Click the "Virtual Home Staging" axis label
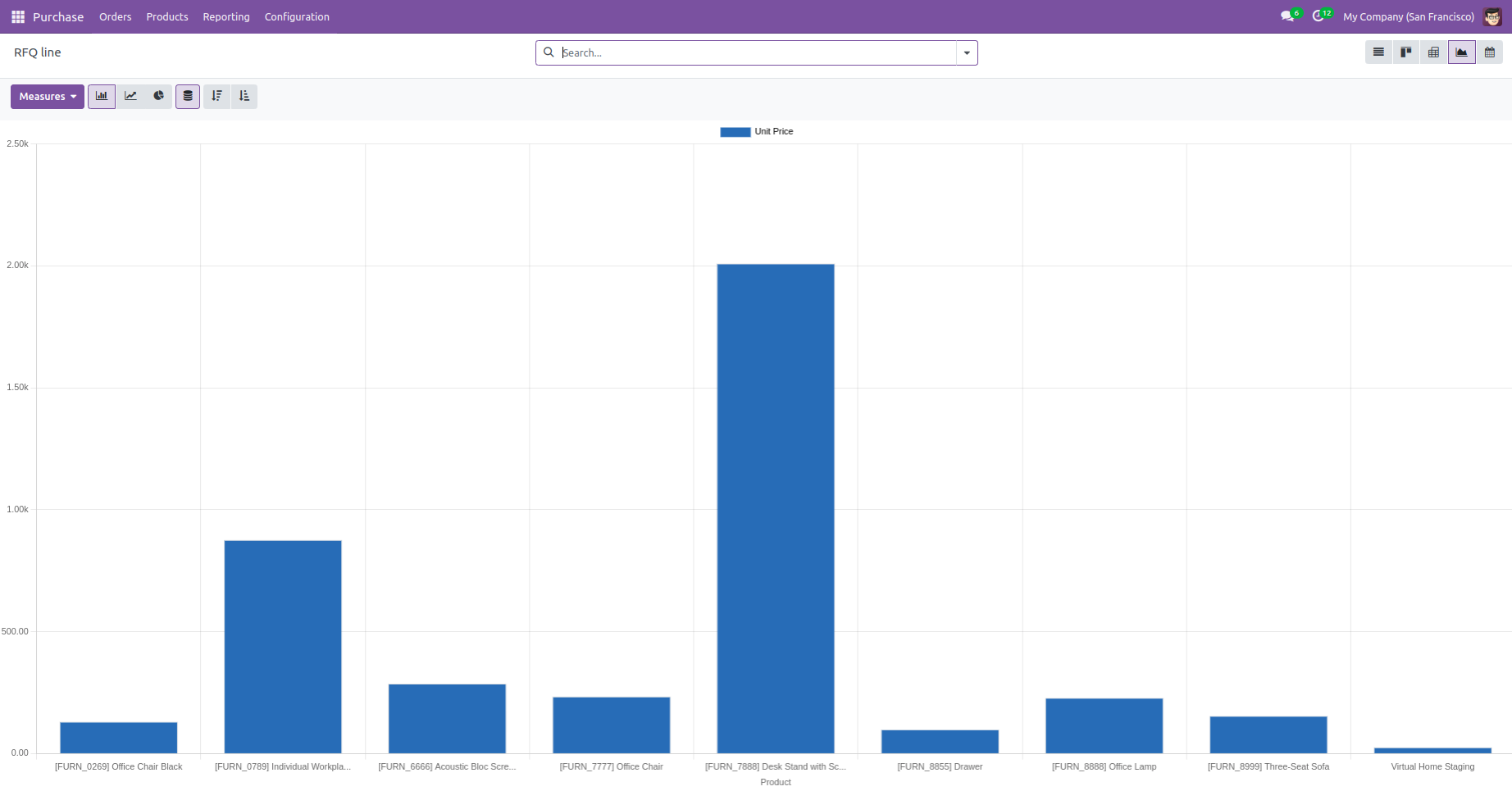The image size is (1512, 791). click(x=1433, y=767)
